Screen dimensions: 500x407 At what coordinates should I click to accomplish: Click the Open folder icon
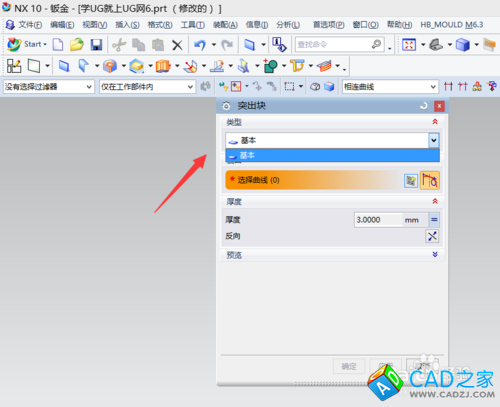[x=77, y=45]
